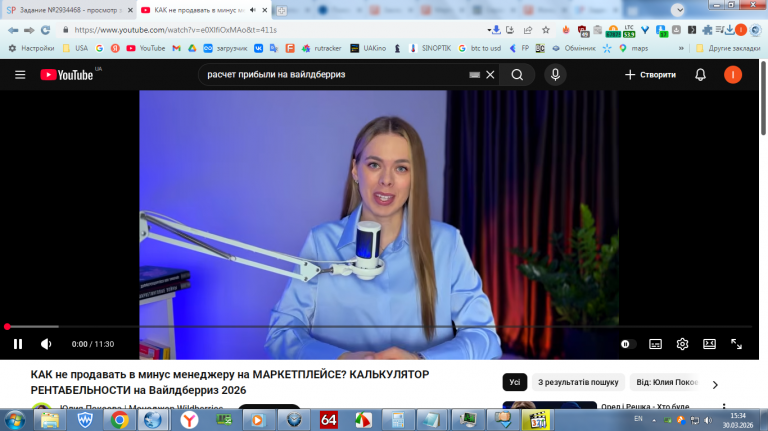Bookmark this page with the star
The height and width of the screenshot is (431, 768).
[546, 30]
